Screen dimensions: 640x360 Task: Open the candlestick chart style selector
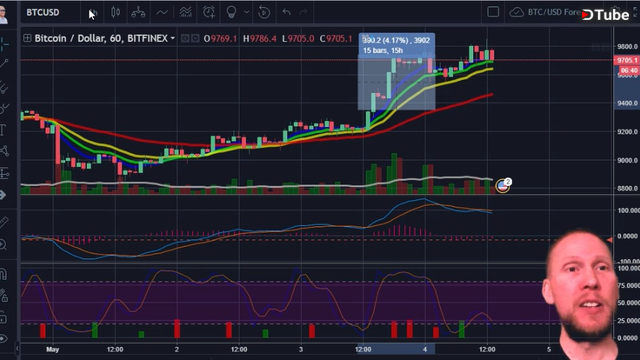click(116, 12)
